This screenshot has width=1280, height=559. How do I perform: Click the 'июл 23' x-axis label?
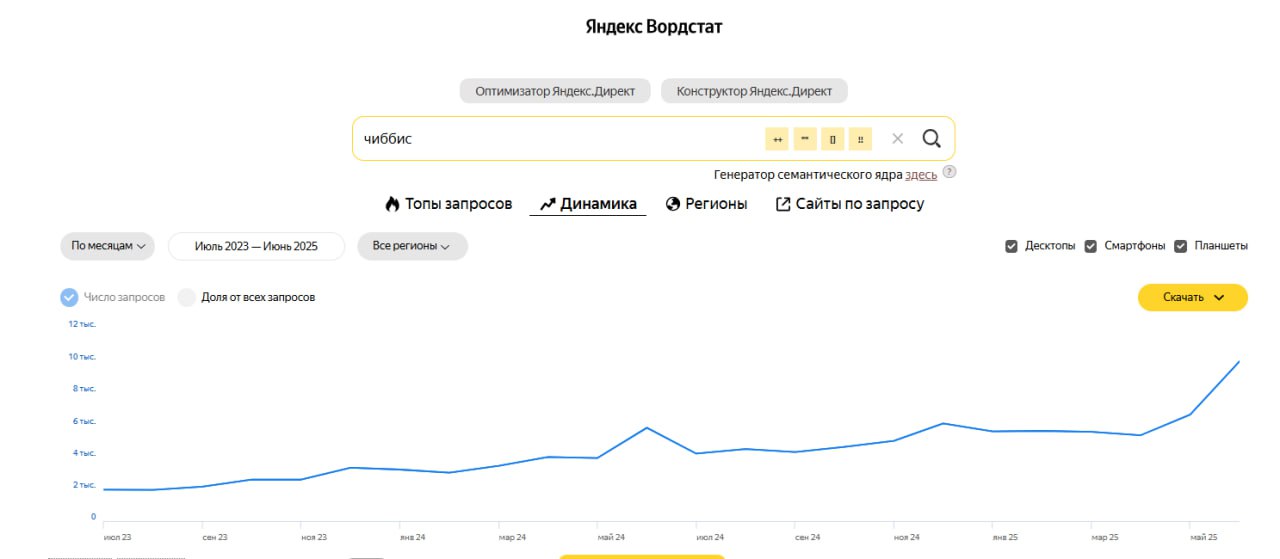[116, 538]
